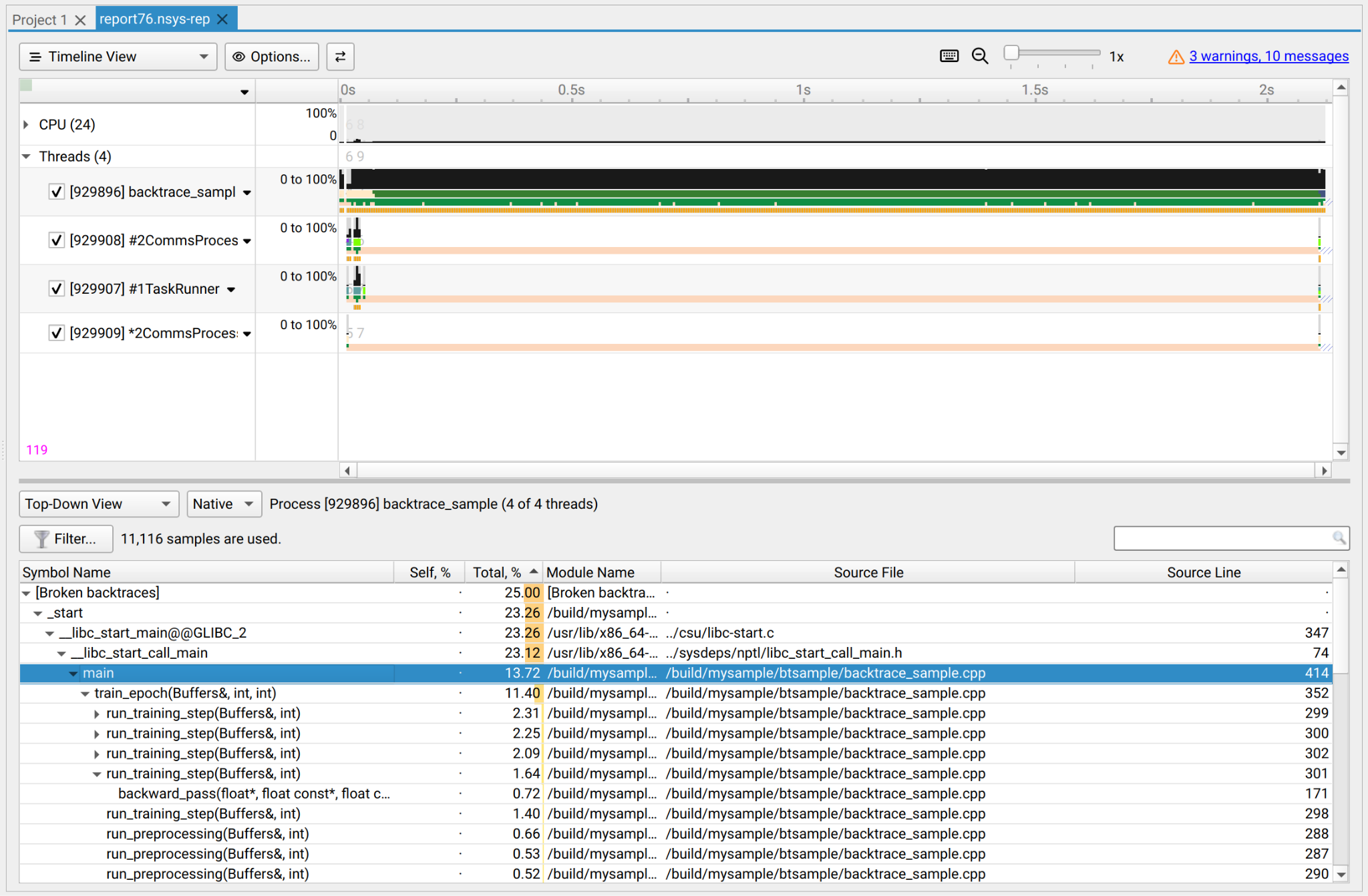Click the Options... button
The width and height of the screenshot is (1368, 896).
pyautogui.click(x=272, y=57)
